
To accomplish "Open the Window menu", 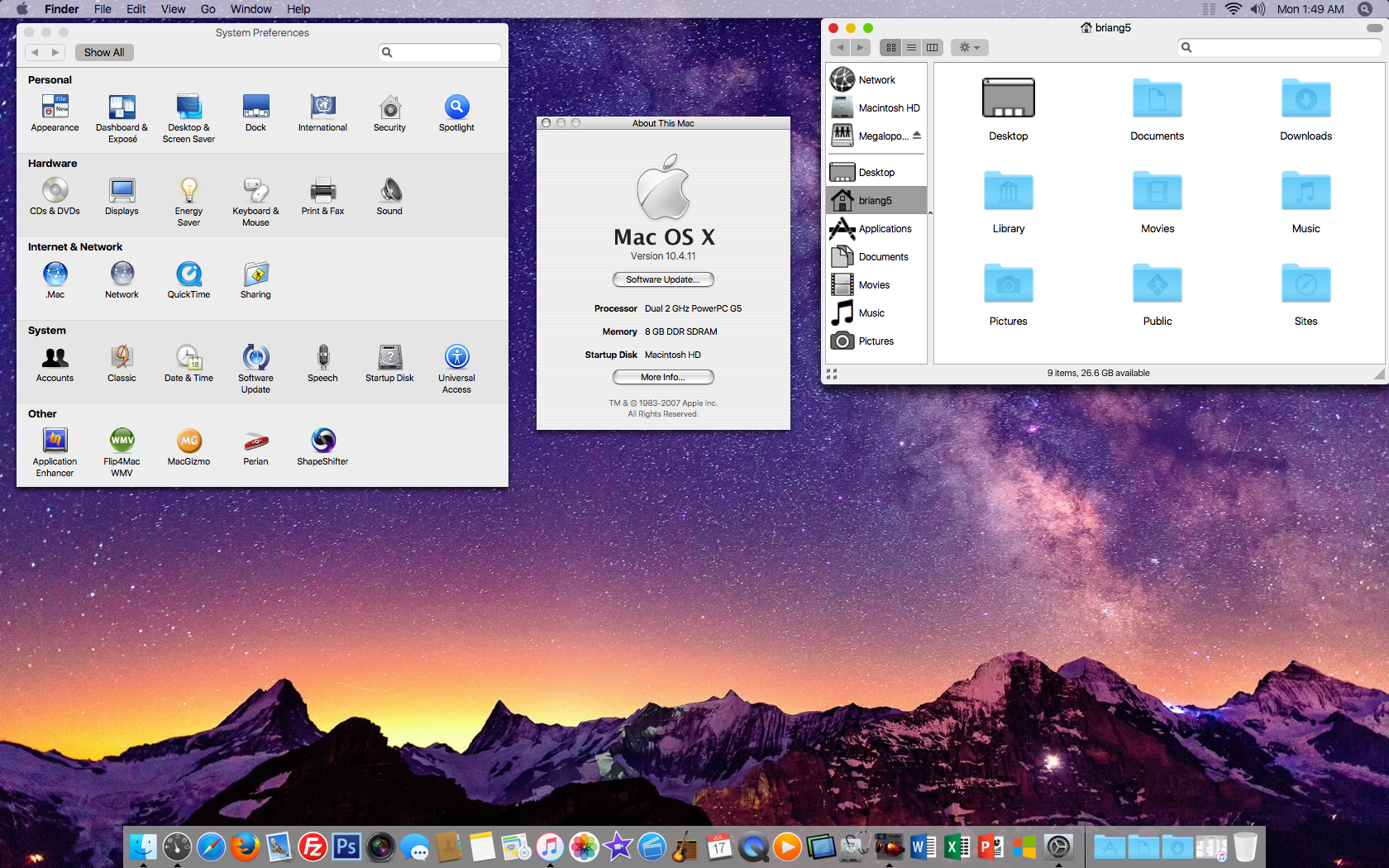I will tap(251, 9).
